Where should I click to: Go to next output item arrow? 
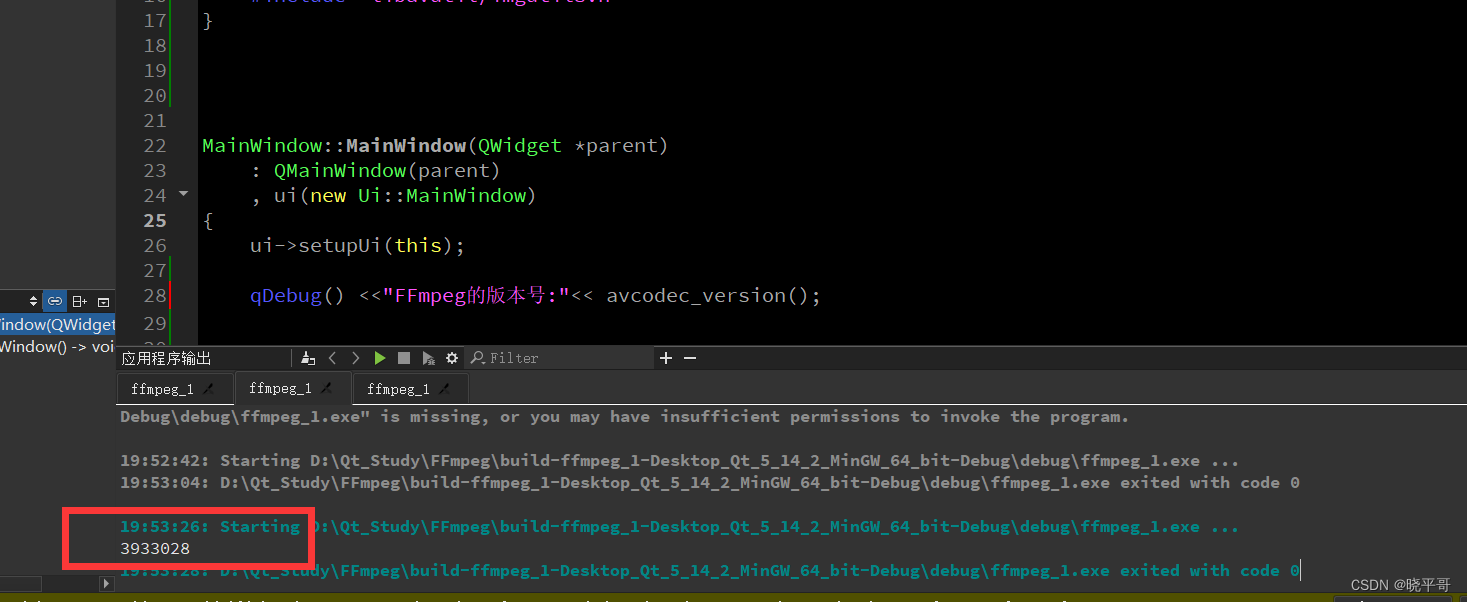coord(356,358)
